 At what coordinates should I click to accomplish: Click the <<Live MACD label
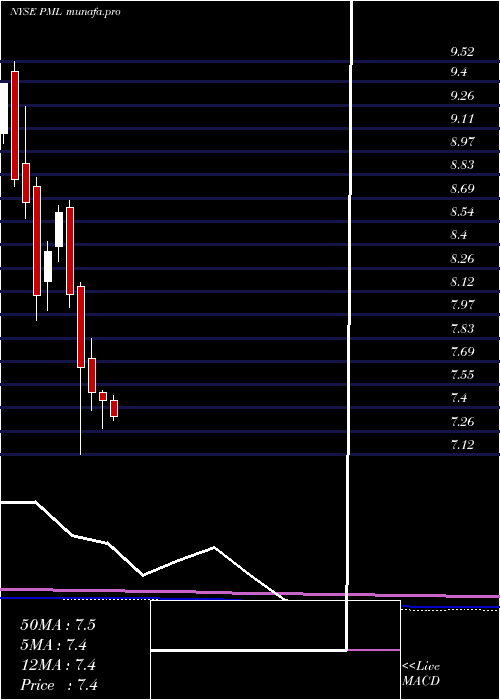point(421,674)
